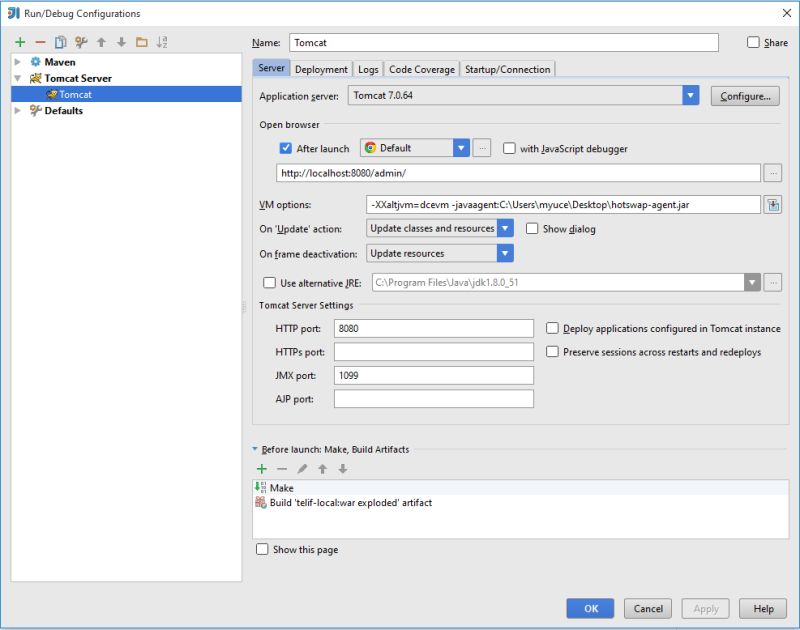Enable Preserve sessions across restarts and redeploys

point(552,351)
